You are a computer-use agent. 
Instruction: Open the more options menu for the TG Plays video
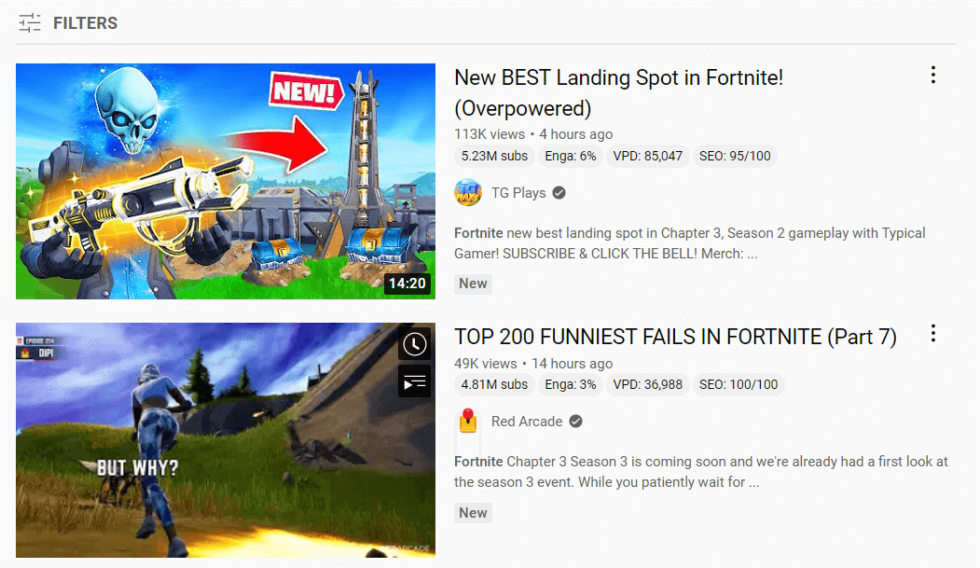[x=932, y=75]
